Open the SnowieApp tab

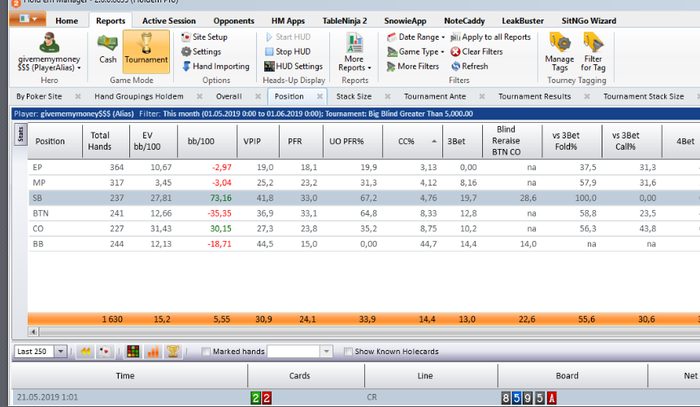(405, 21)
